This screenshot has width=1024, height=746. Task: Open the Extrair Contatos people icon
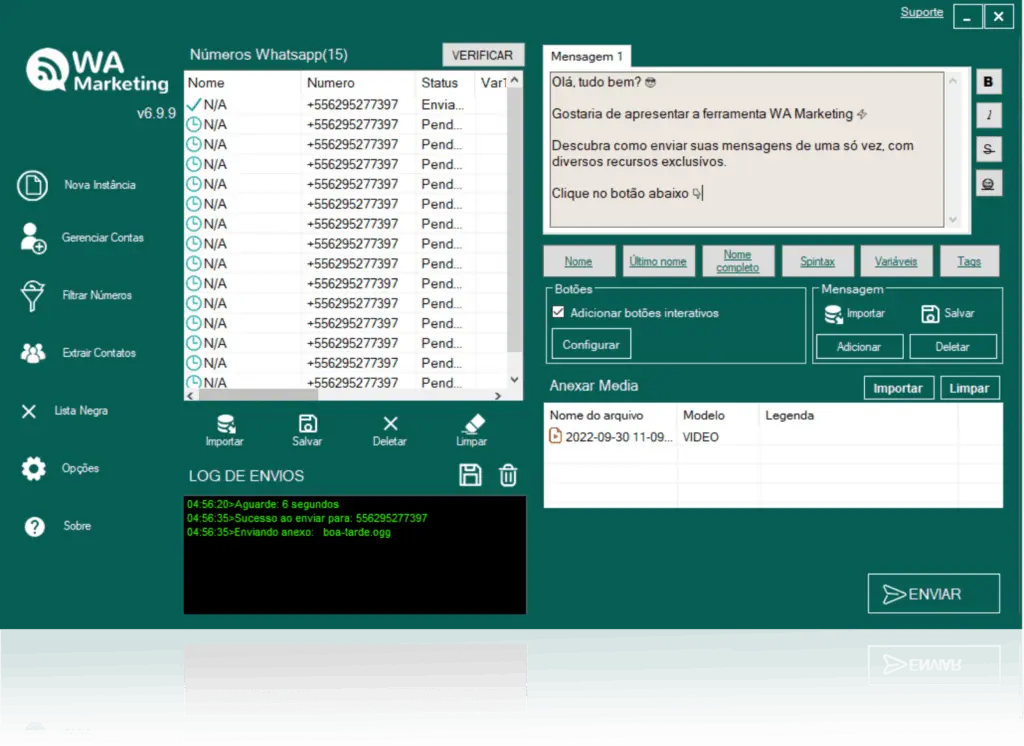click(x=33, y=353)
